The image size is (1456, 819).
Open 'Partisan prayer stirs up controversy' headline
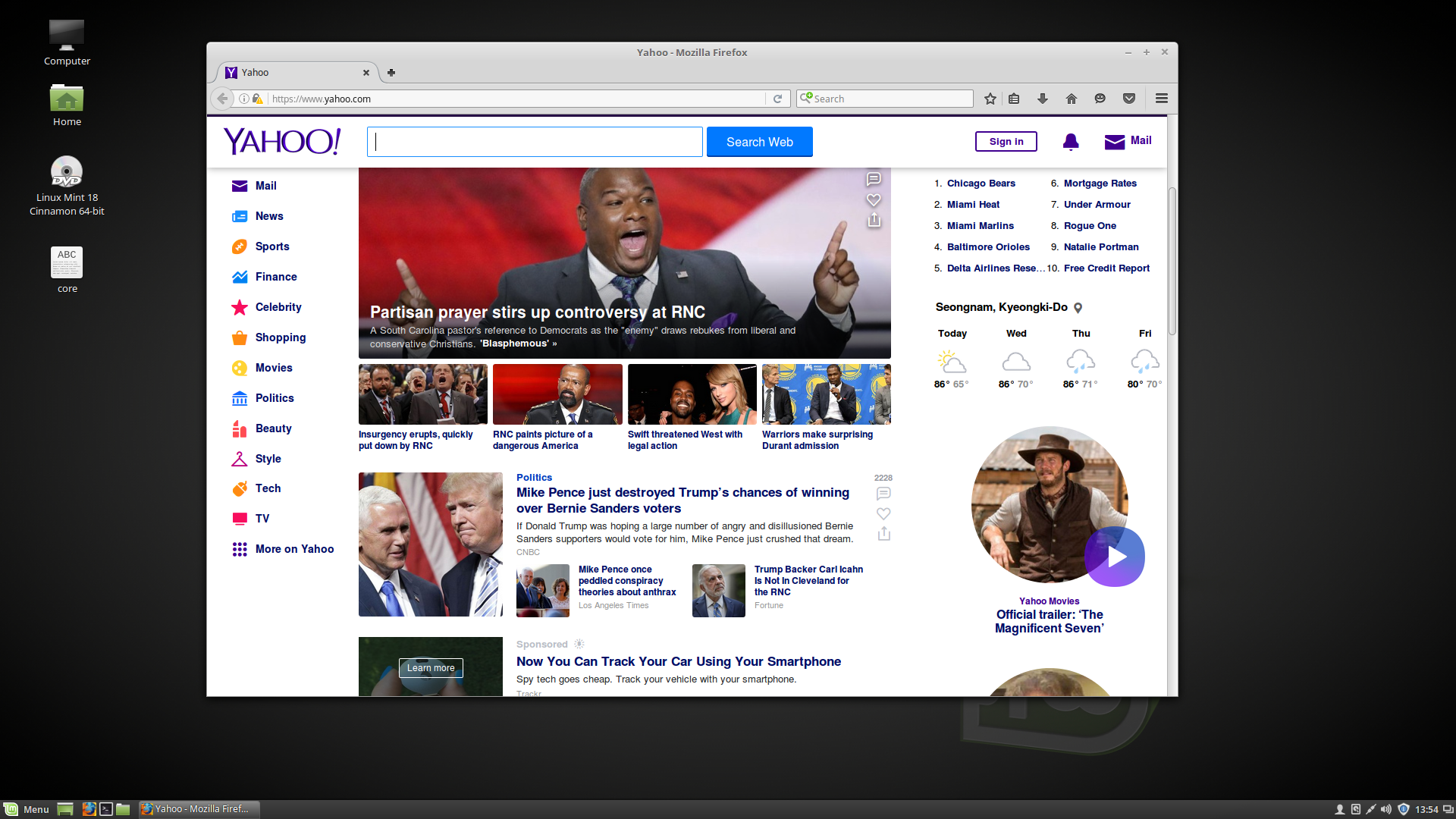click(538, 312)
